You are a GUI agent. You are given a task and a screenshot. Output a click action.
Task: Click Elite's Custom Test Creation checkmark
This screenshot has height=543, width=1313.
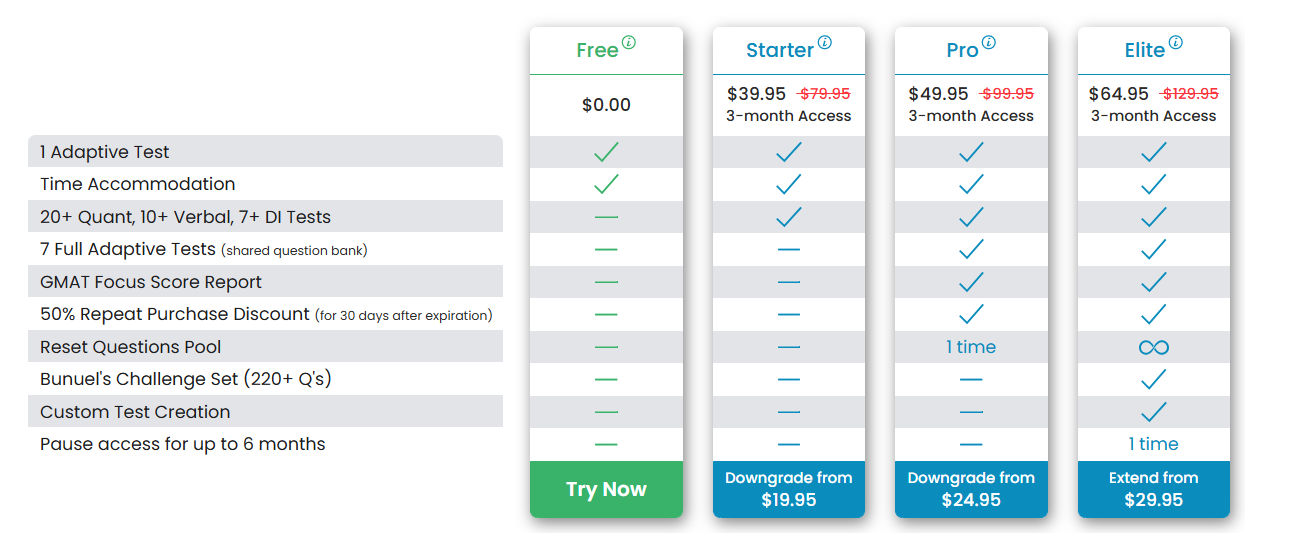coord(1153,411)
